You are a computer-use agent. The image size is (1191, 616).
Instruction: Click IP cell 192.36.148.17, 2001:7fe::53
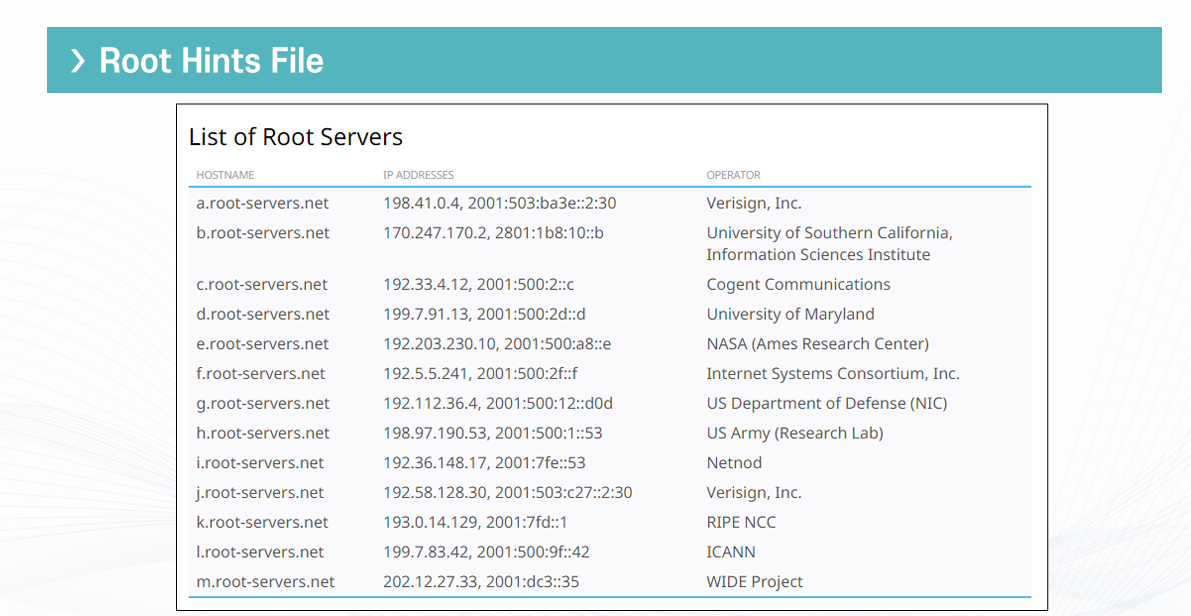tap(484, 463)
